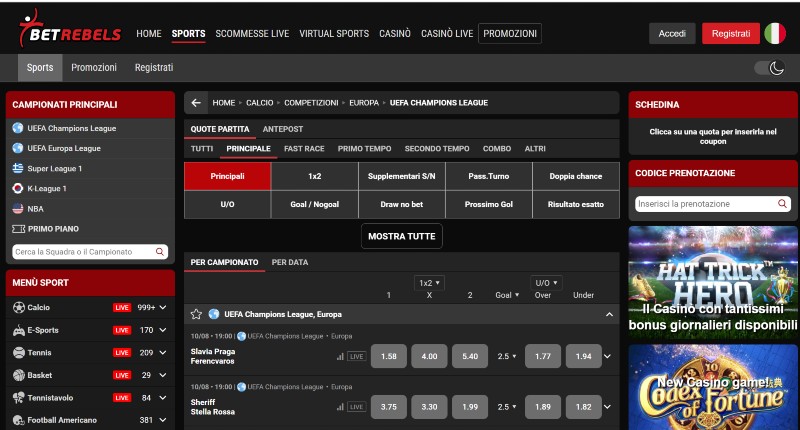Expand the E-Sports sport menu
The height and width of the screenshot is (430, 800).
163,331
